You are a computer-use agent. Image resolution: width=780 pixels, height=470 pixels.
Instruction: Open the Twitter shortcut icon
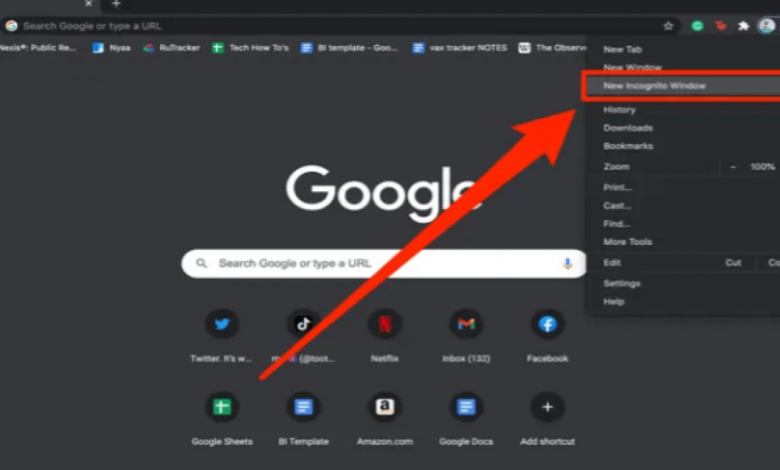click(222, 324)
